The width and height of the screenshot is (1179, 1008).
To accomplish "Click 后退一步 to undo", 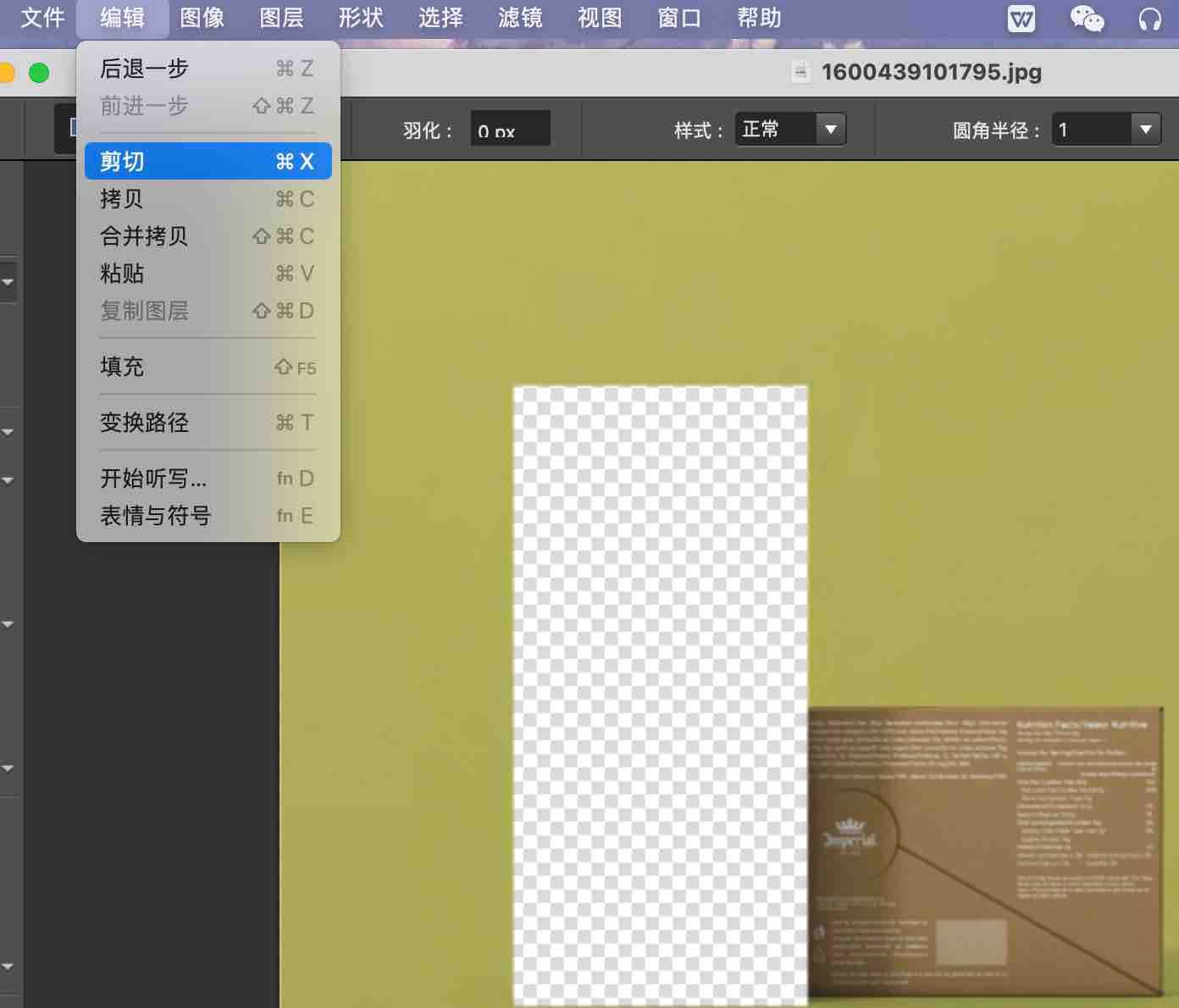I will coord(208,69).
